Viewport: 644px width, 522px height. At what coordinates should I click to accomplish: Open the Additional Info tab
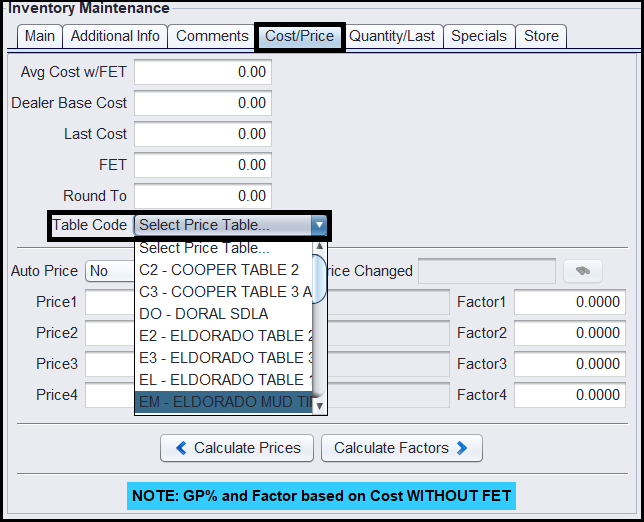click(x=116, y=36)
